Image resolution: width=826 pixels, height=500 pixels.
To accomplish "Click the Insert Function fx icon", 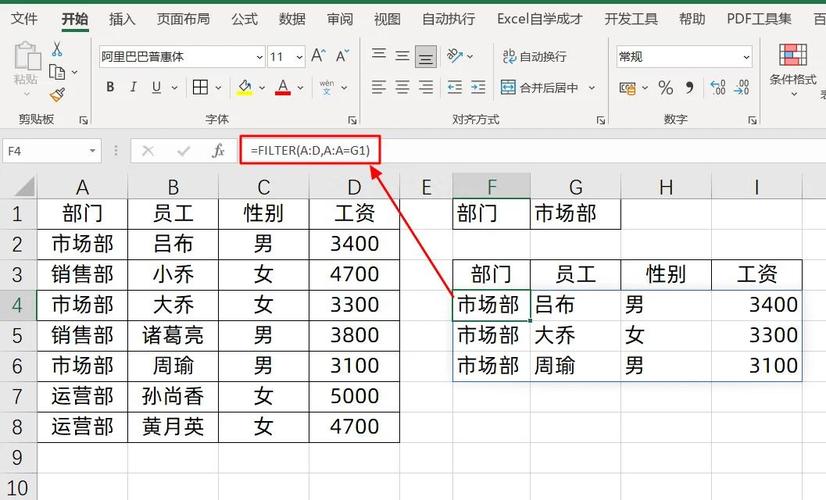I will coord(217,151).
